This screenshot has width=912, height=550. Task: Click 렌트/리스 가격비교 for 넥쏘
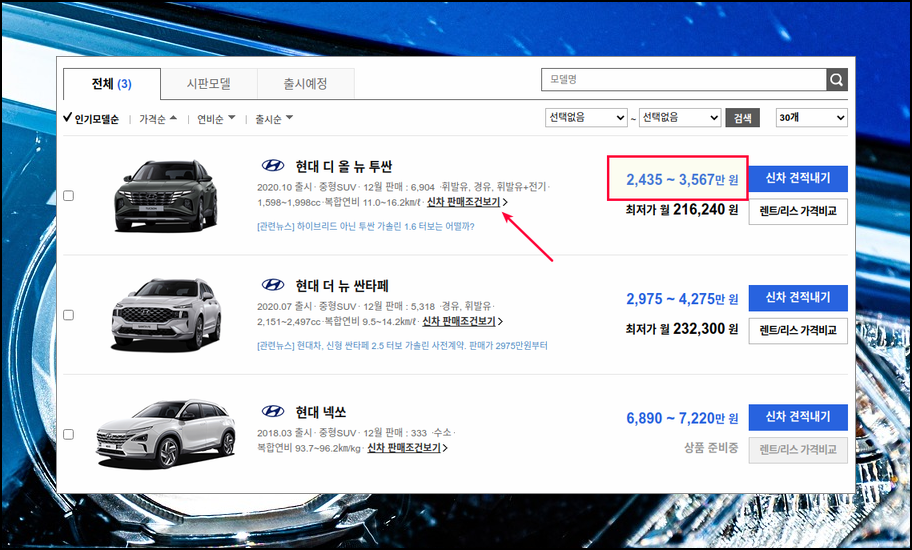[x=798, y=450]
